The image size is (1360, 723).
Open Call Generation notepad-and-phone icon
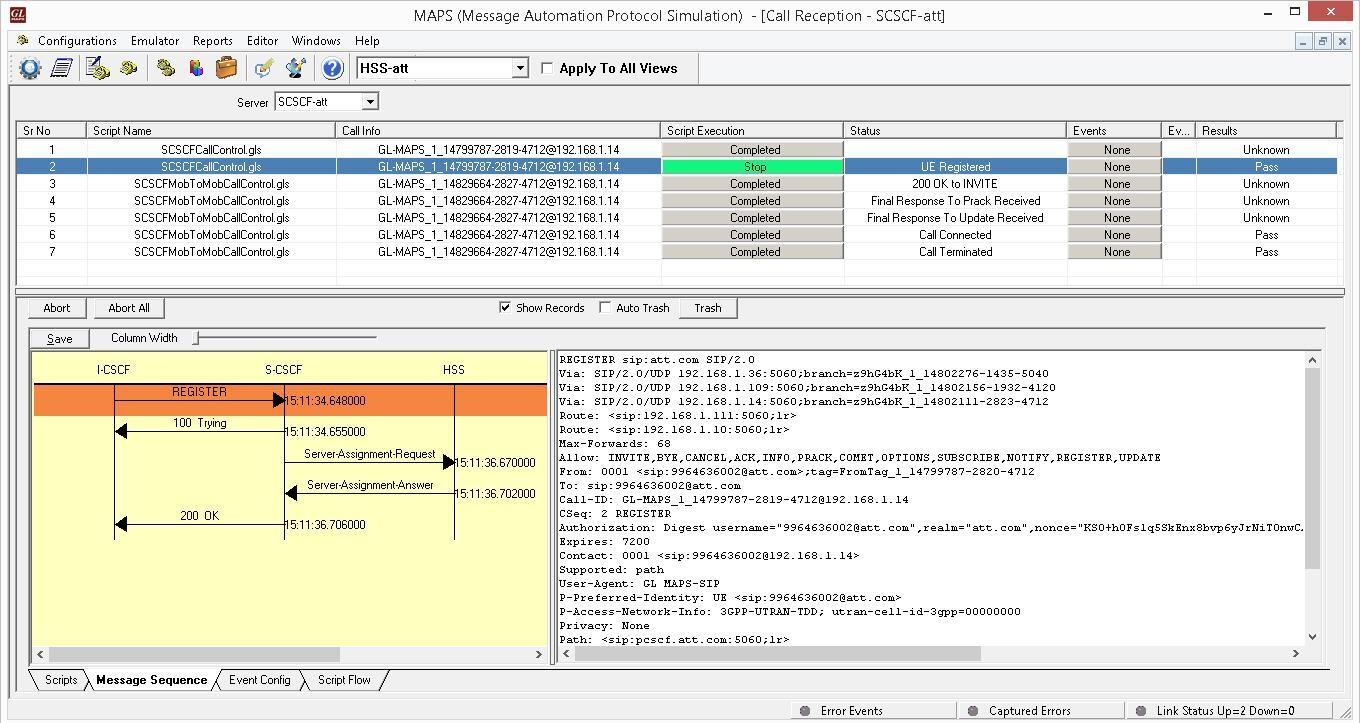click(x=97, y=68)
